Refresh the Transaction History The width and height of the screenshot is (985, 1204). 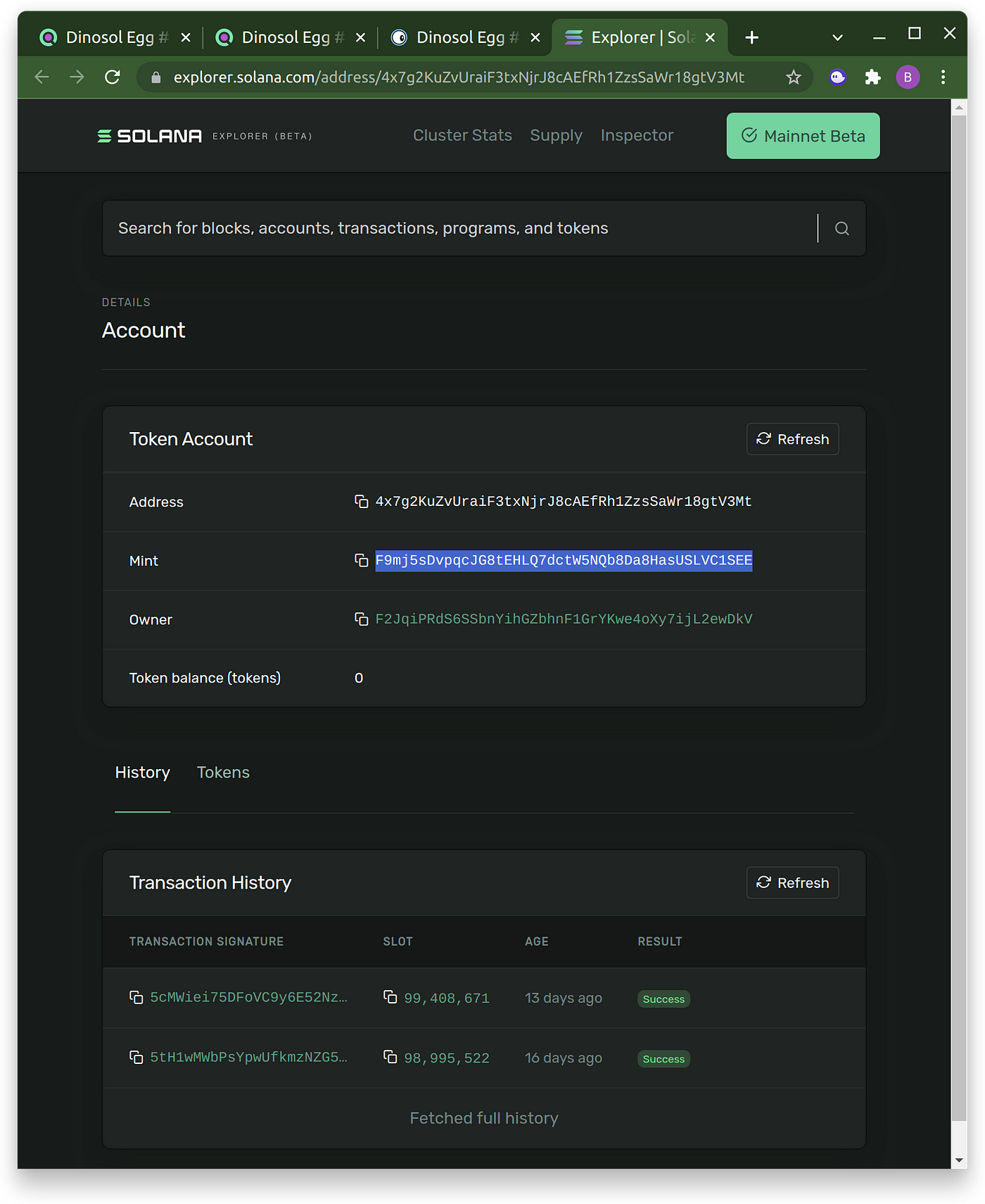[x=792, y=882]
